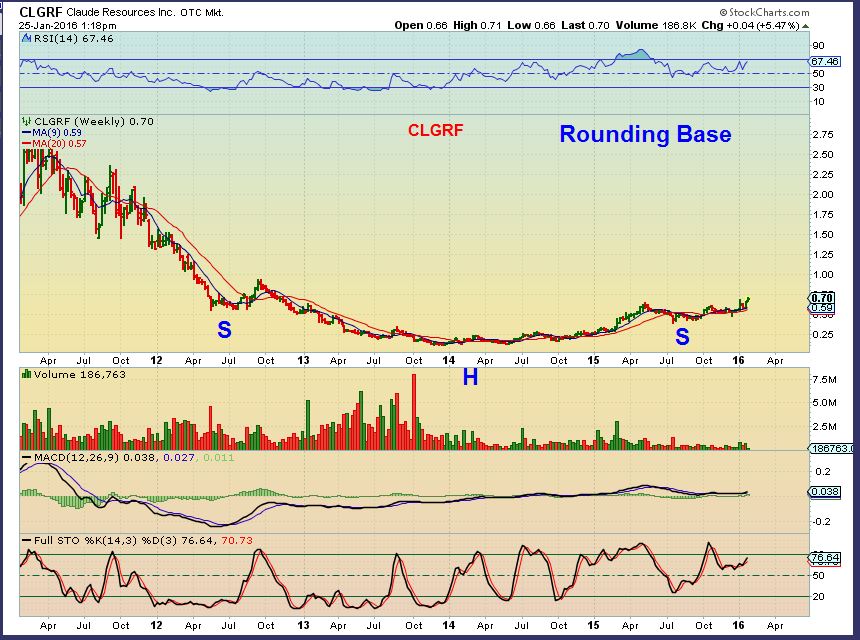Click the blue MA(9) 0.59 legend entry
This screenshot has height=640, width=860.
pos(52,133)
